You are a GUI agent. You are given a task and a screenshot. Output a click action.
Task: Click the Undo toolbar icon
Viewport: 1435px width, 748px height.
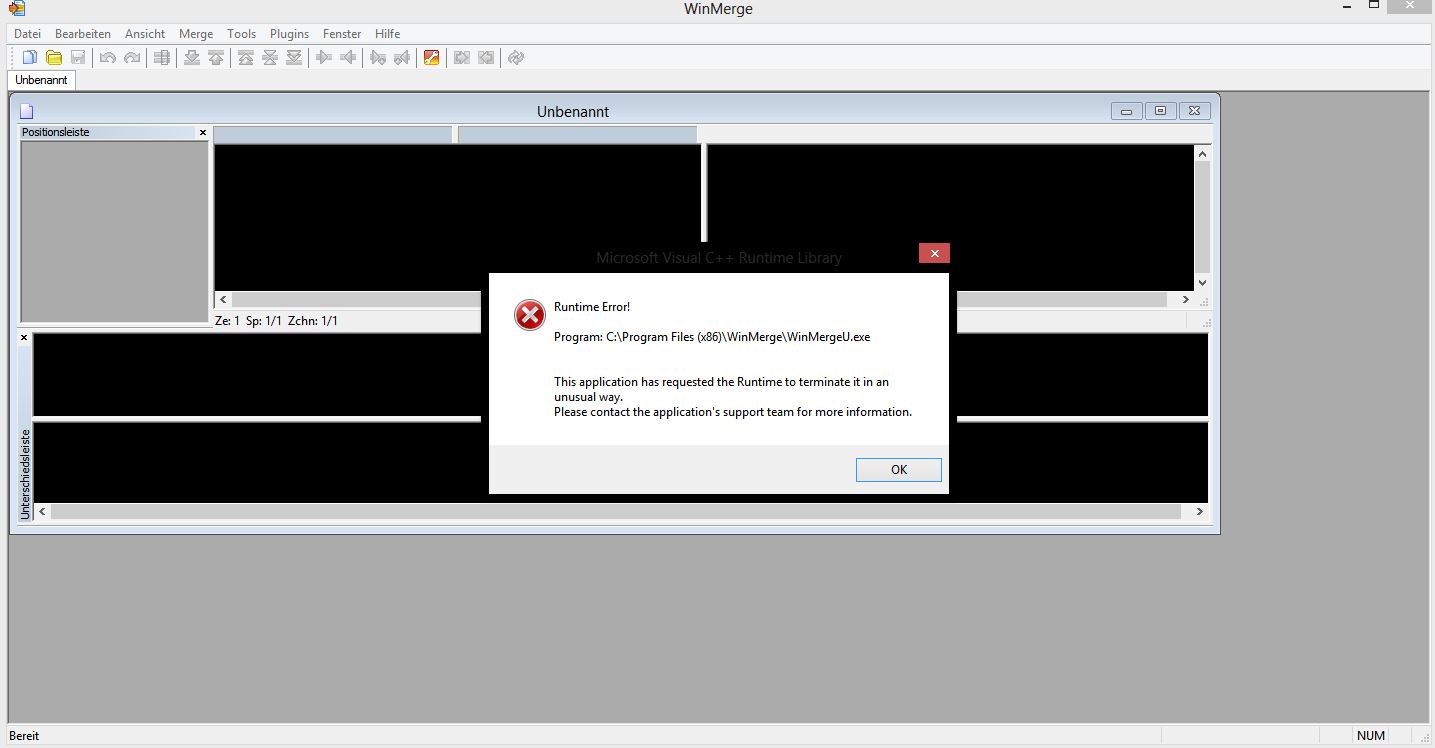[x=108, y=58]
